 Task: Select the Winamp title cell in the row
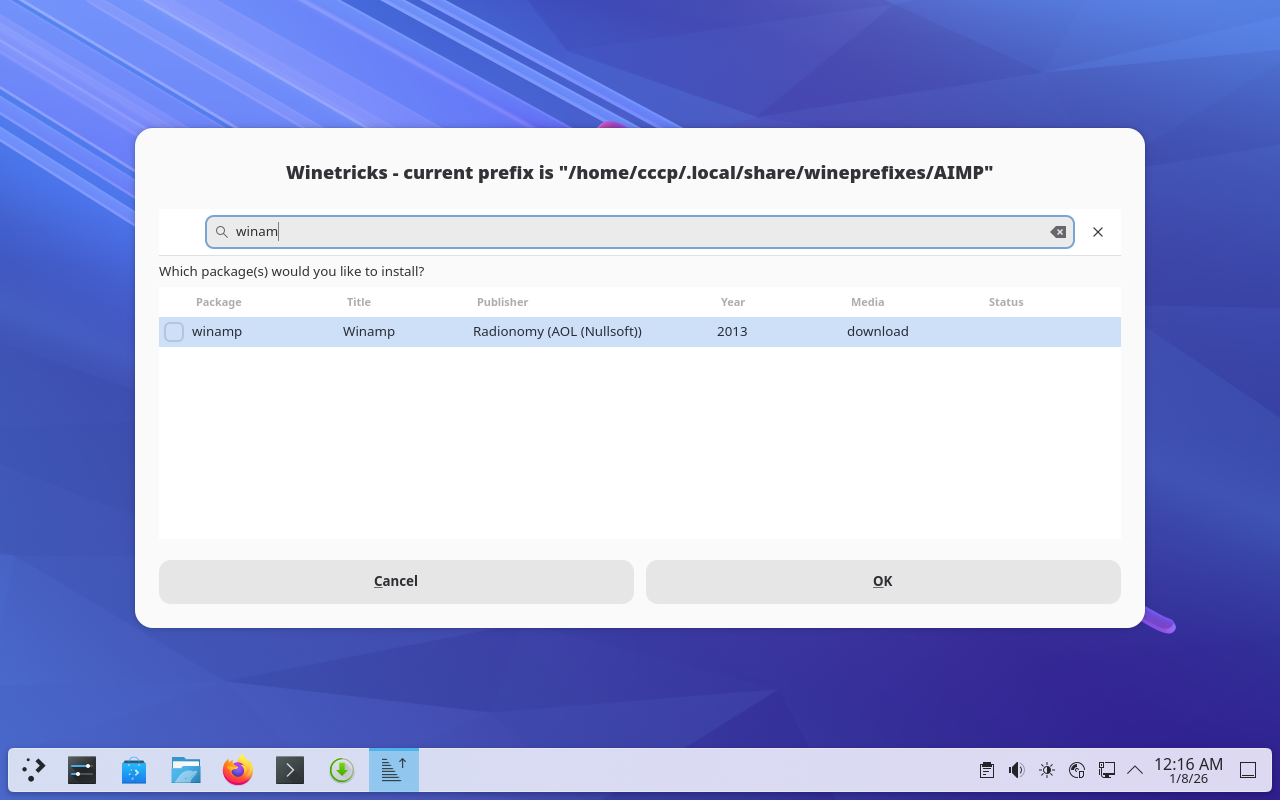pos(369,332)
